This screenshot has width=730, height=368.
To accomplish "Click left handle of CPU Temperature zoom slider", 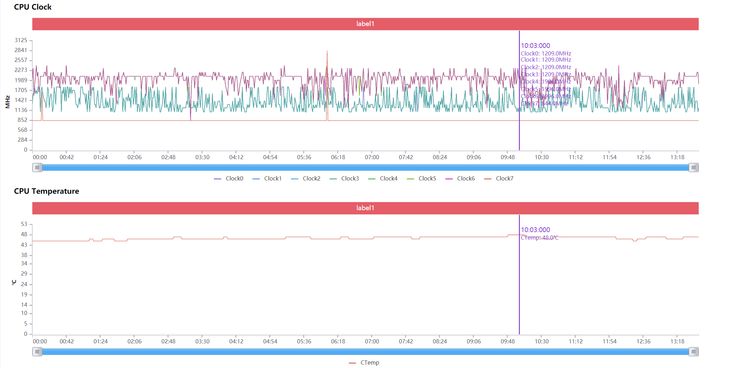I will click(x=37, y=352).
